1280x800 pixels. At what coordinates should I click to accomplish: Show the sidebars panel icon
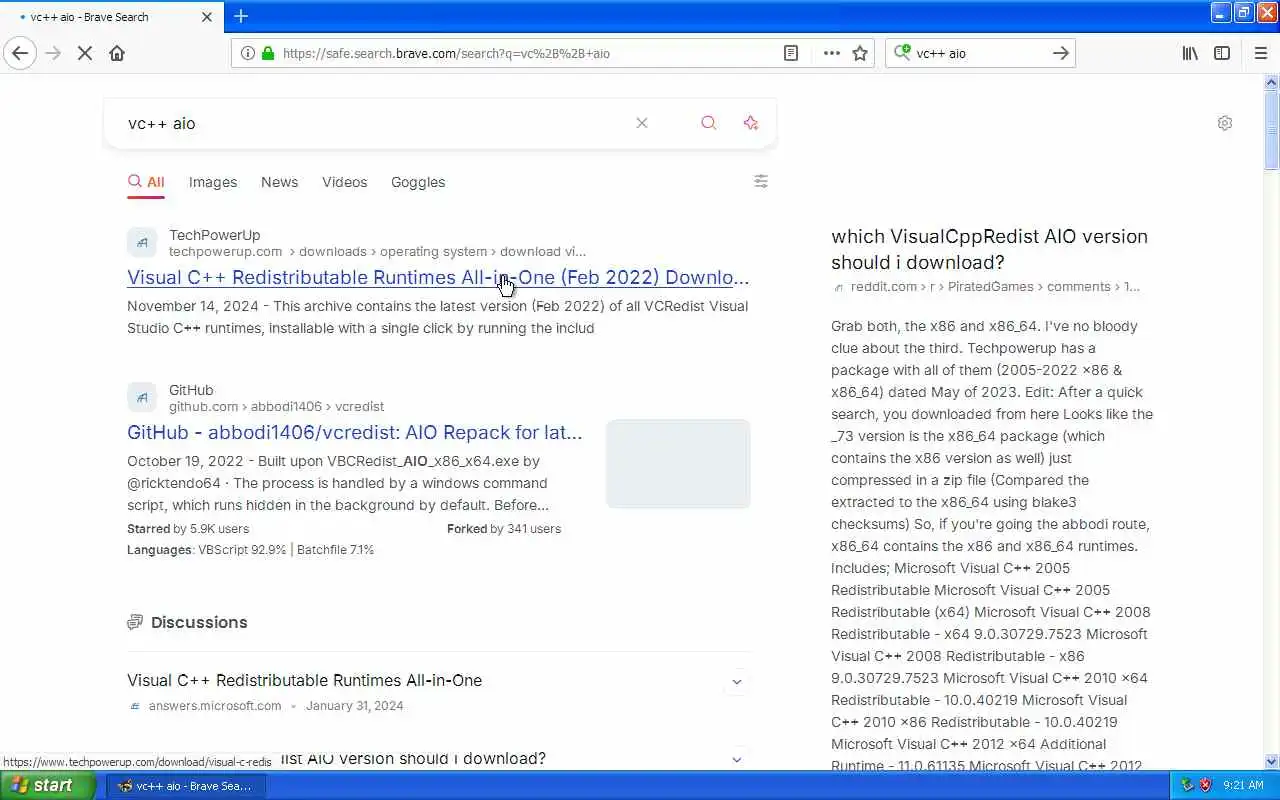point(1222,53)
